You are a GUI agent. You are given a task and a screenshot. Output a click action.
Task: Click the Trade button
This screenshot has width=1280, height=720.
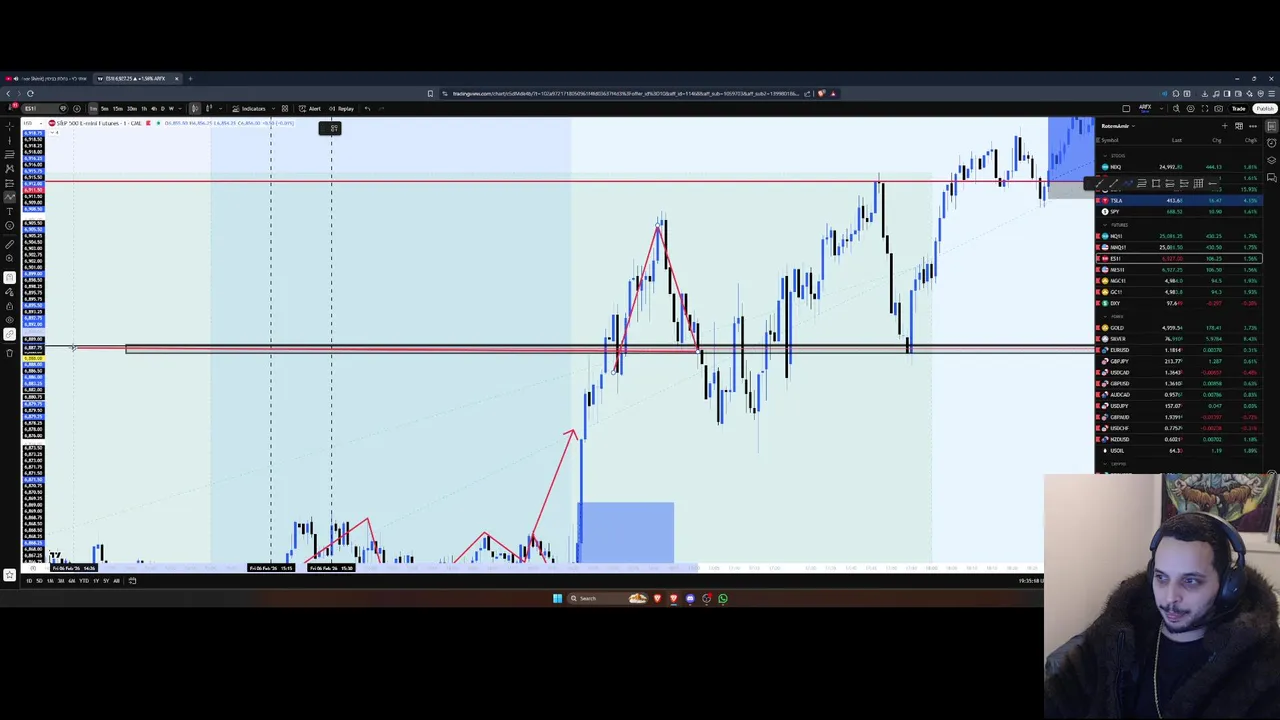click(1238, 109)
